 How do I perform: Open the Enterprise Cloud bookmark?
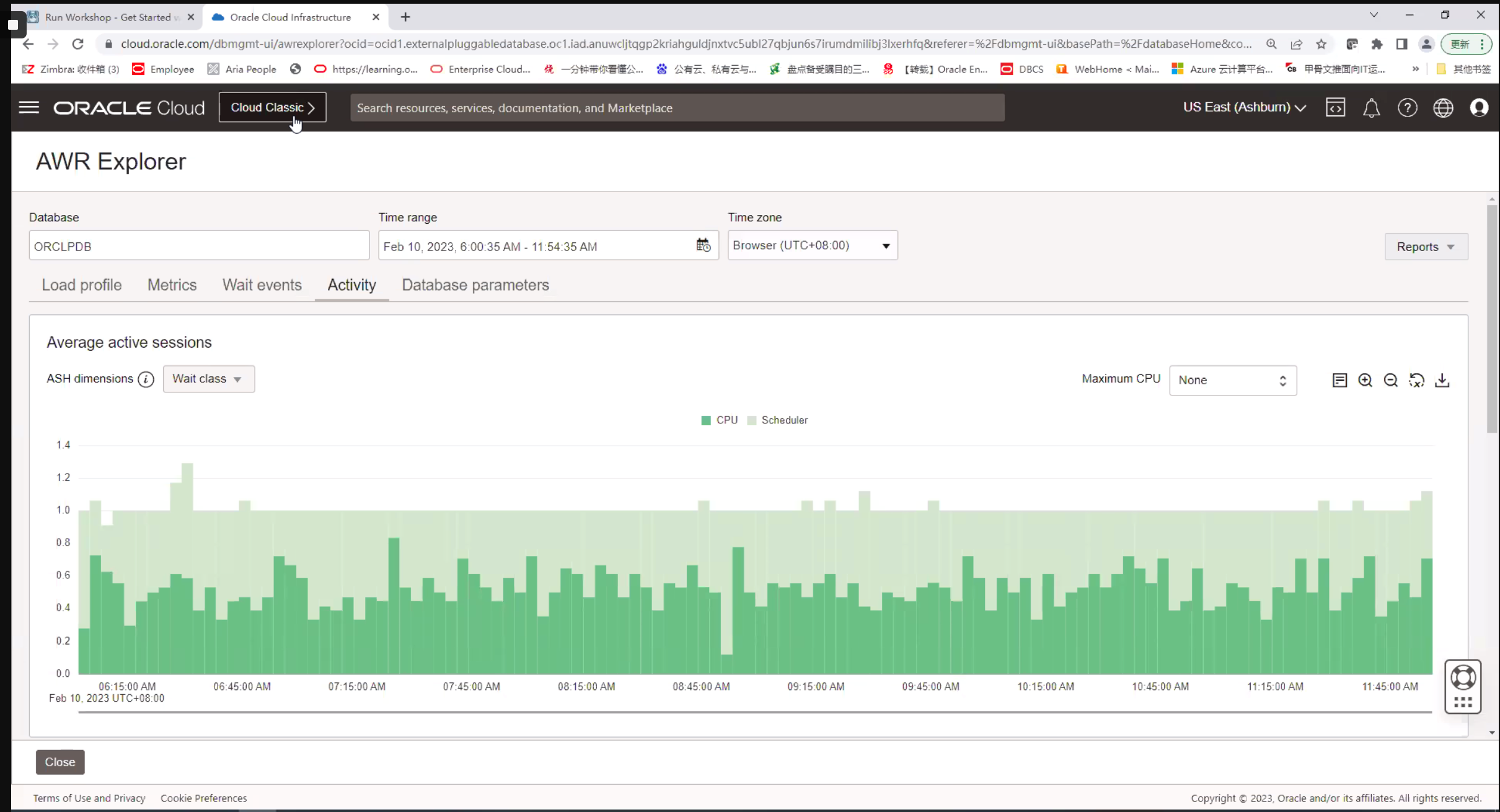click(480, 69)
